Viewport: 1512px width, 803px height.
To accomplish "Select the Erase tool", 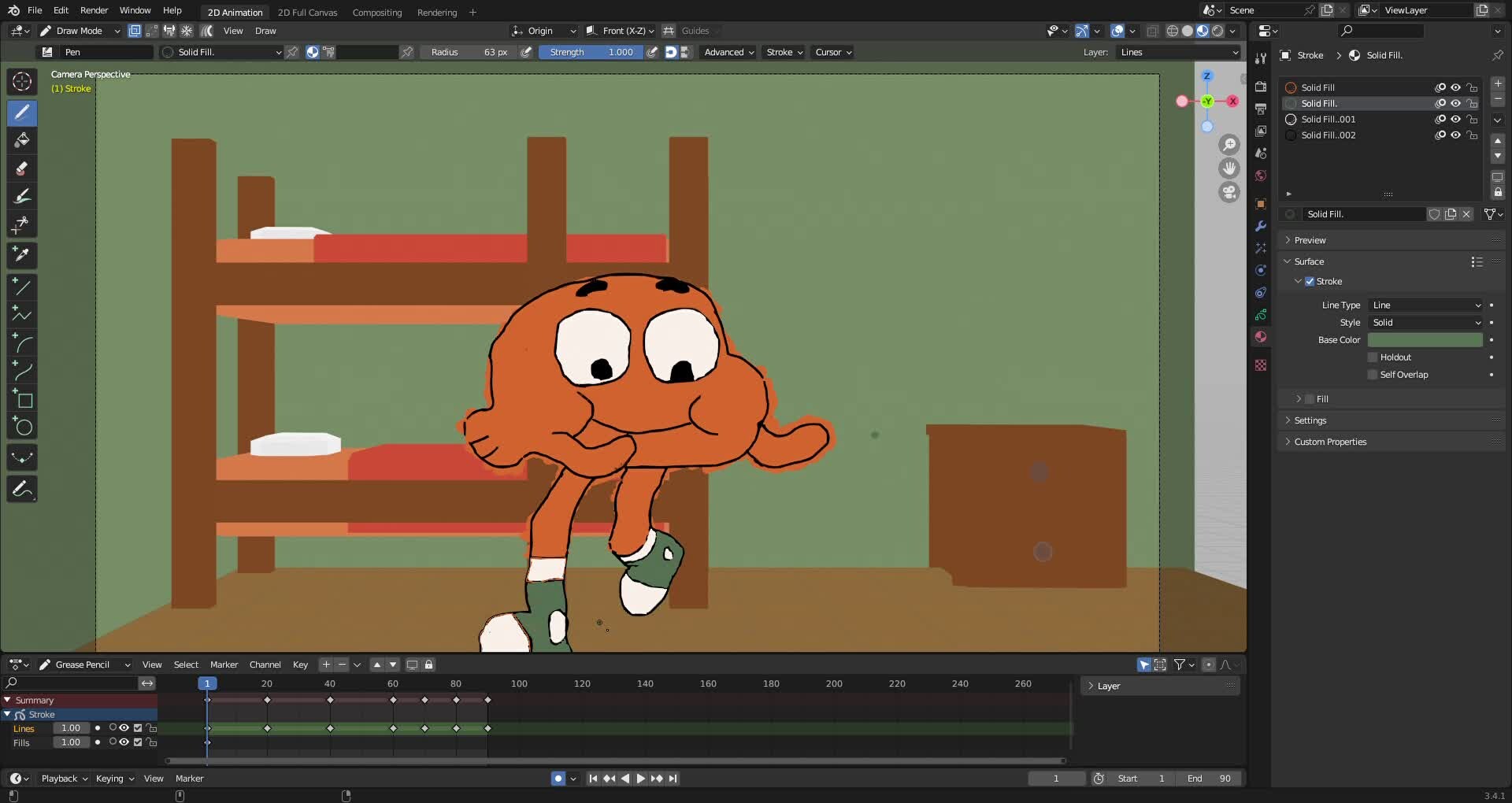I will (x=21, y=168).
